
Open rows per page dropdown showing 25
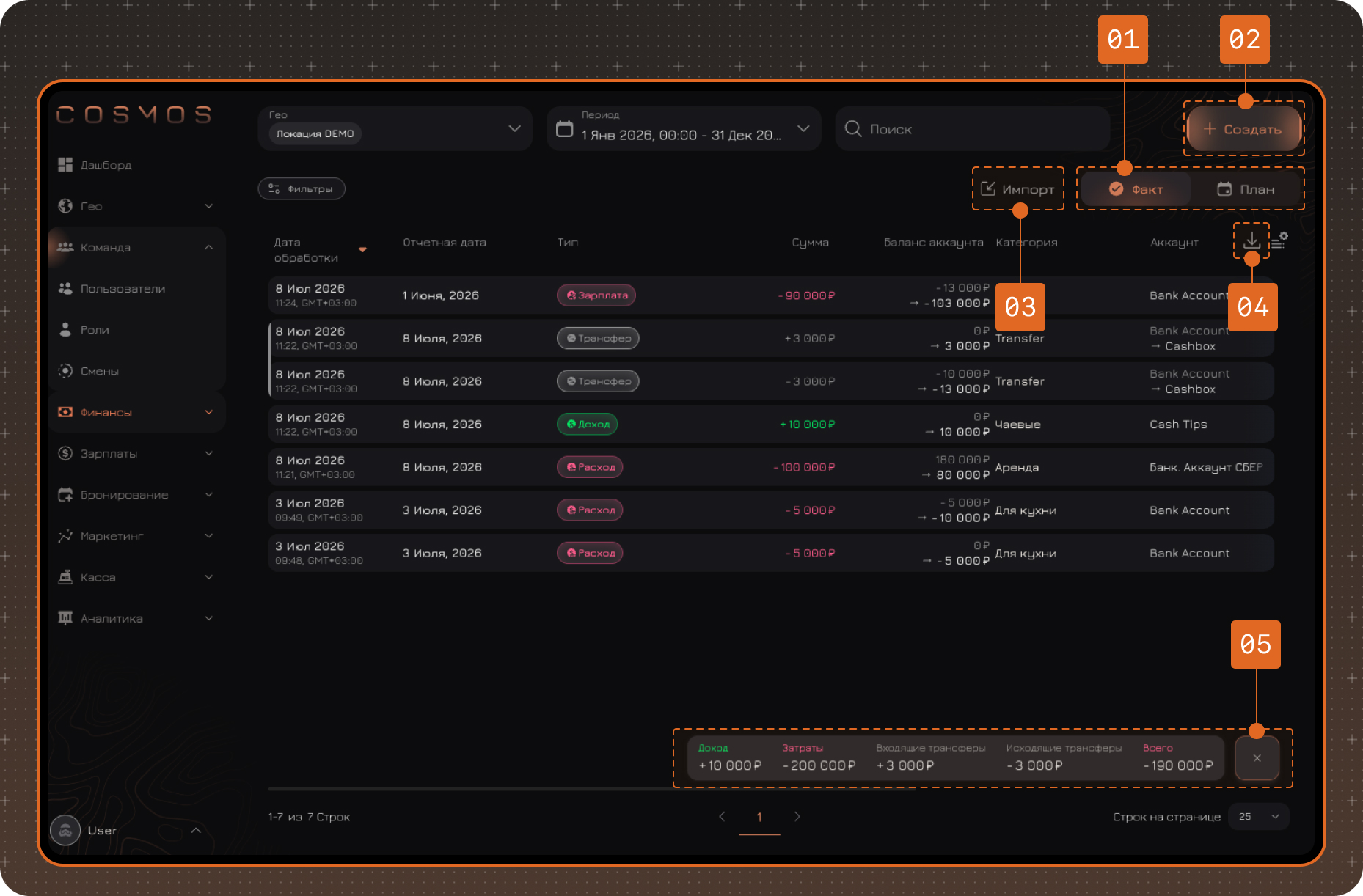1259,817
